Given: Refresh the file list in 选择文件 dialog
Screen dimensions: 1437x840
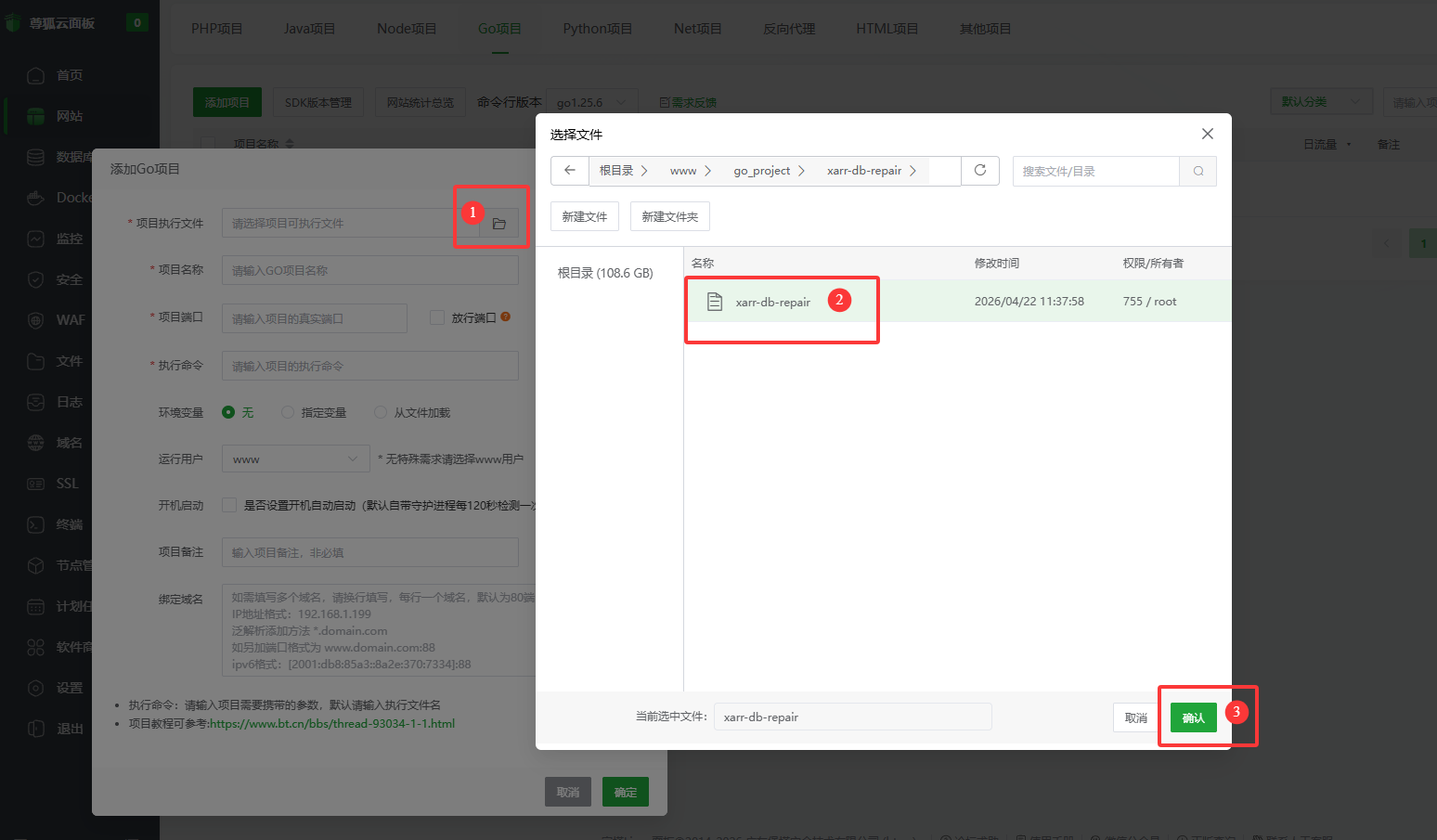Looking at the screenshot, I should click(980, 170).
